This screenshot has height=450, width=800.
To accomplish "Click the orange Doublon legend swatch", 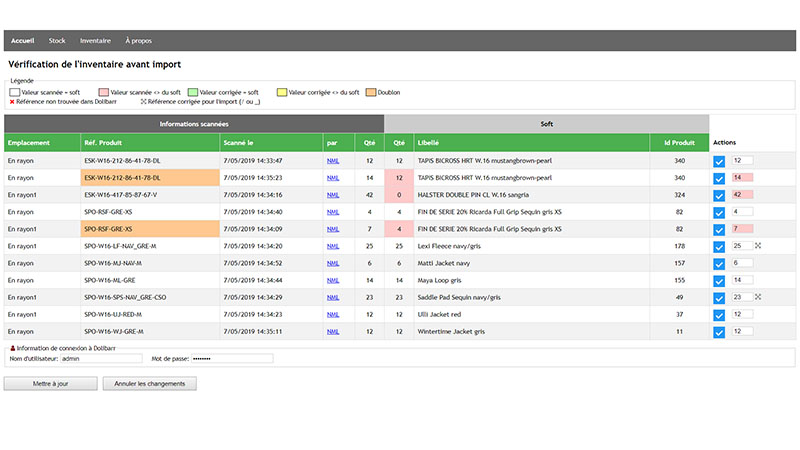I will pyautogui.click(x=371, y=92).
